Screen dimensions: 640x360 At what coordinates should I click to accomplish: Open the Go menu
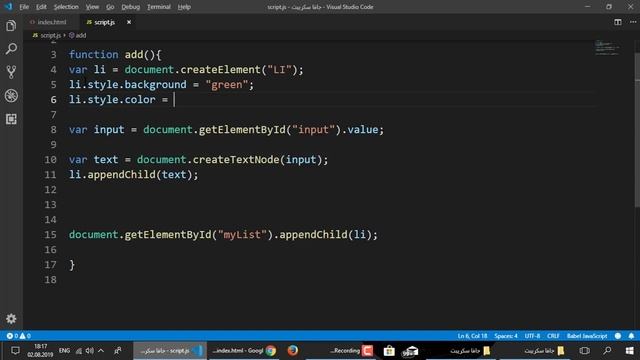(110, 7)
